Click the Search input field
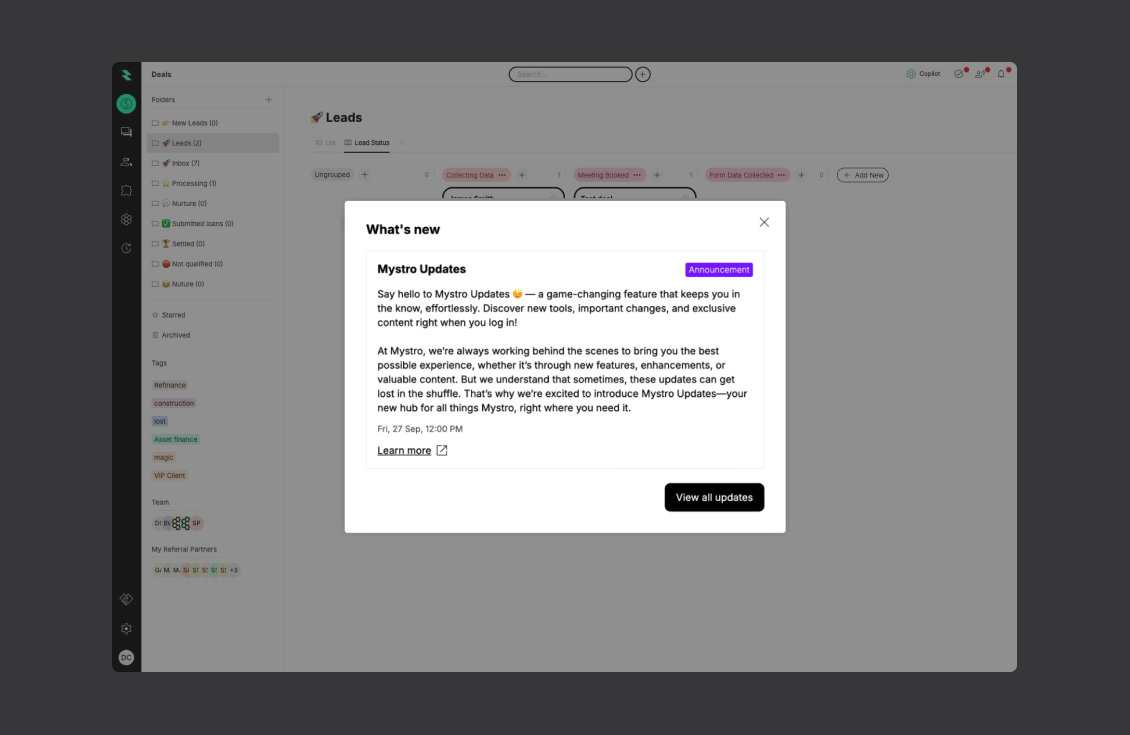The height and width of the screenshot is (735, 1130). pyautogui.click(x=570, y=74)
